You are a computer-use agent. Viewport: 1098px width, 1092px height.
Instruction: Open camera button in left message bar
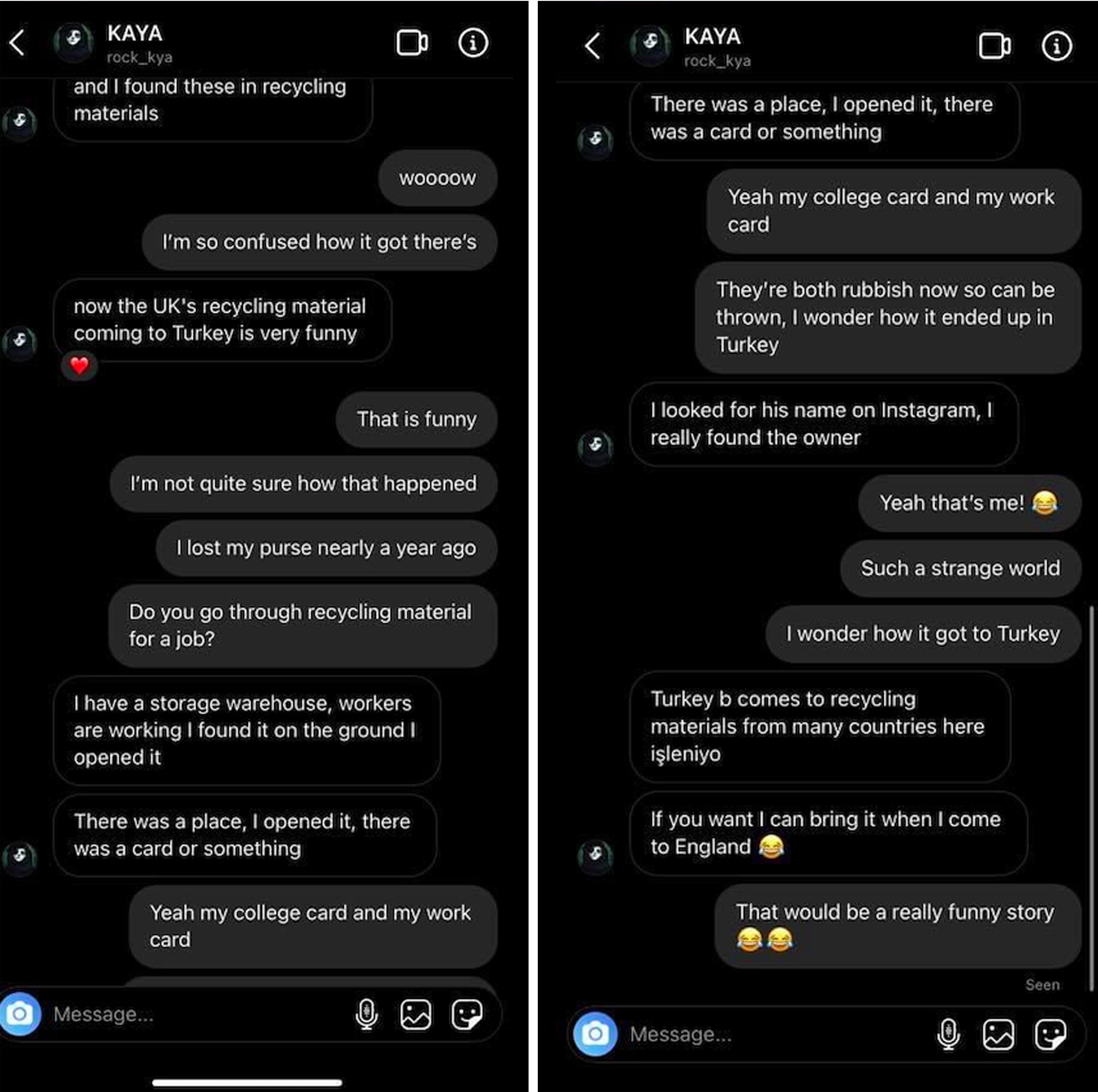point(20,1014)
